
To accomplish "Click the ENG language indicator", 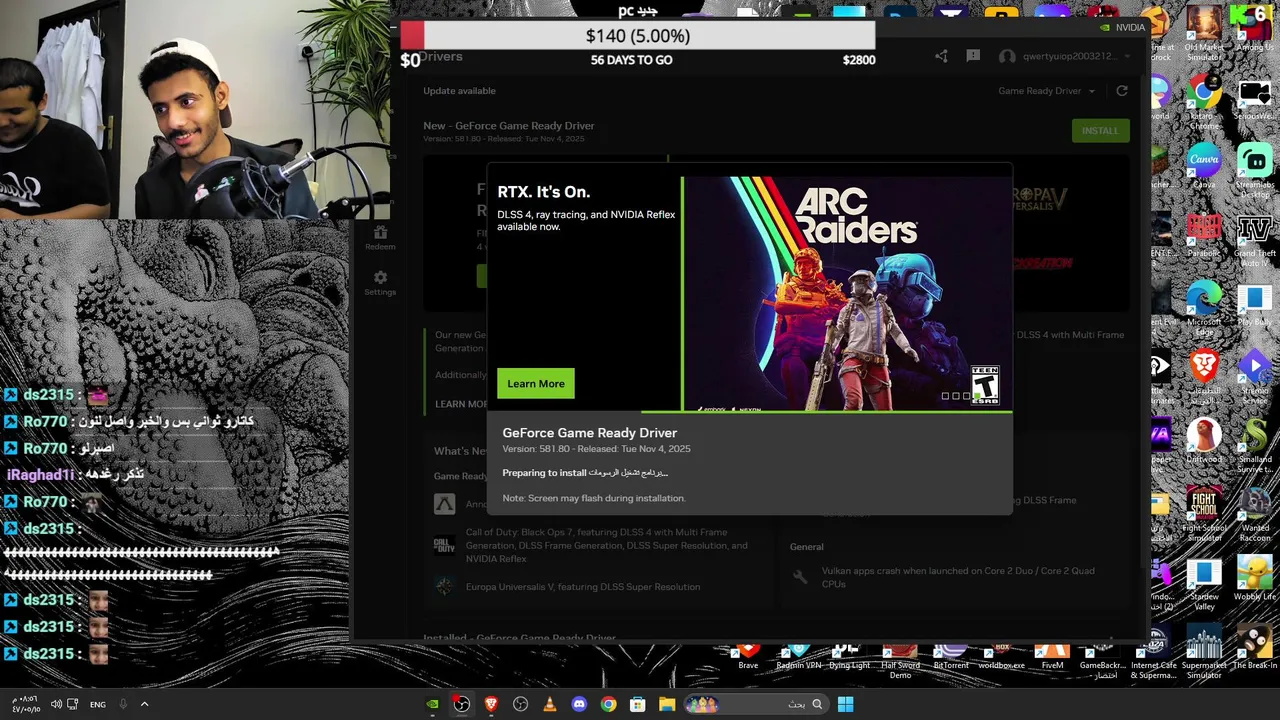I will [x=98, y=705].
